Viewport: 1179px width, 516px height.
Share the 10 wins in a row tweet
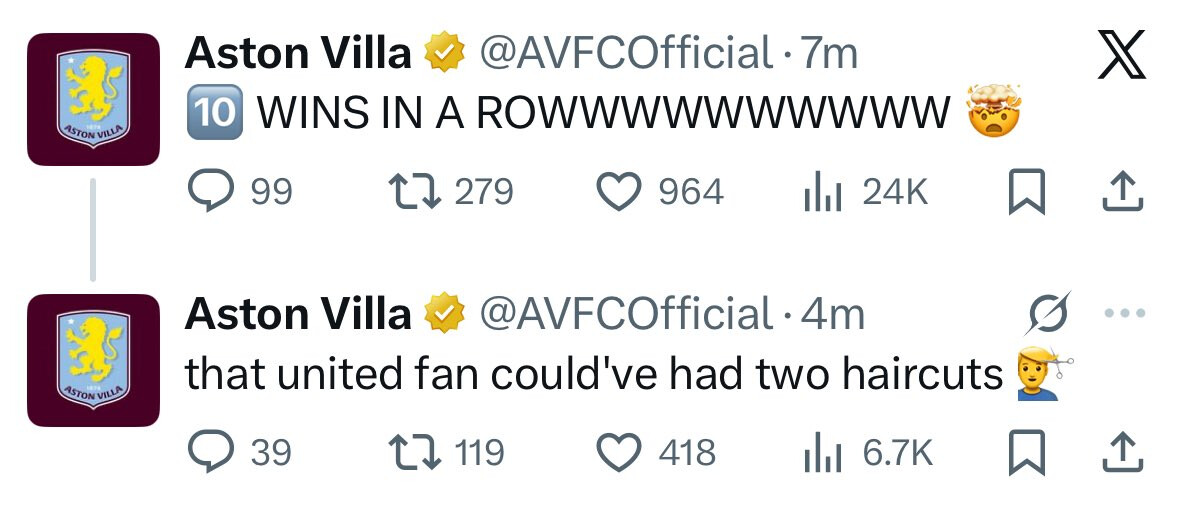click(1120, 191)
